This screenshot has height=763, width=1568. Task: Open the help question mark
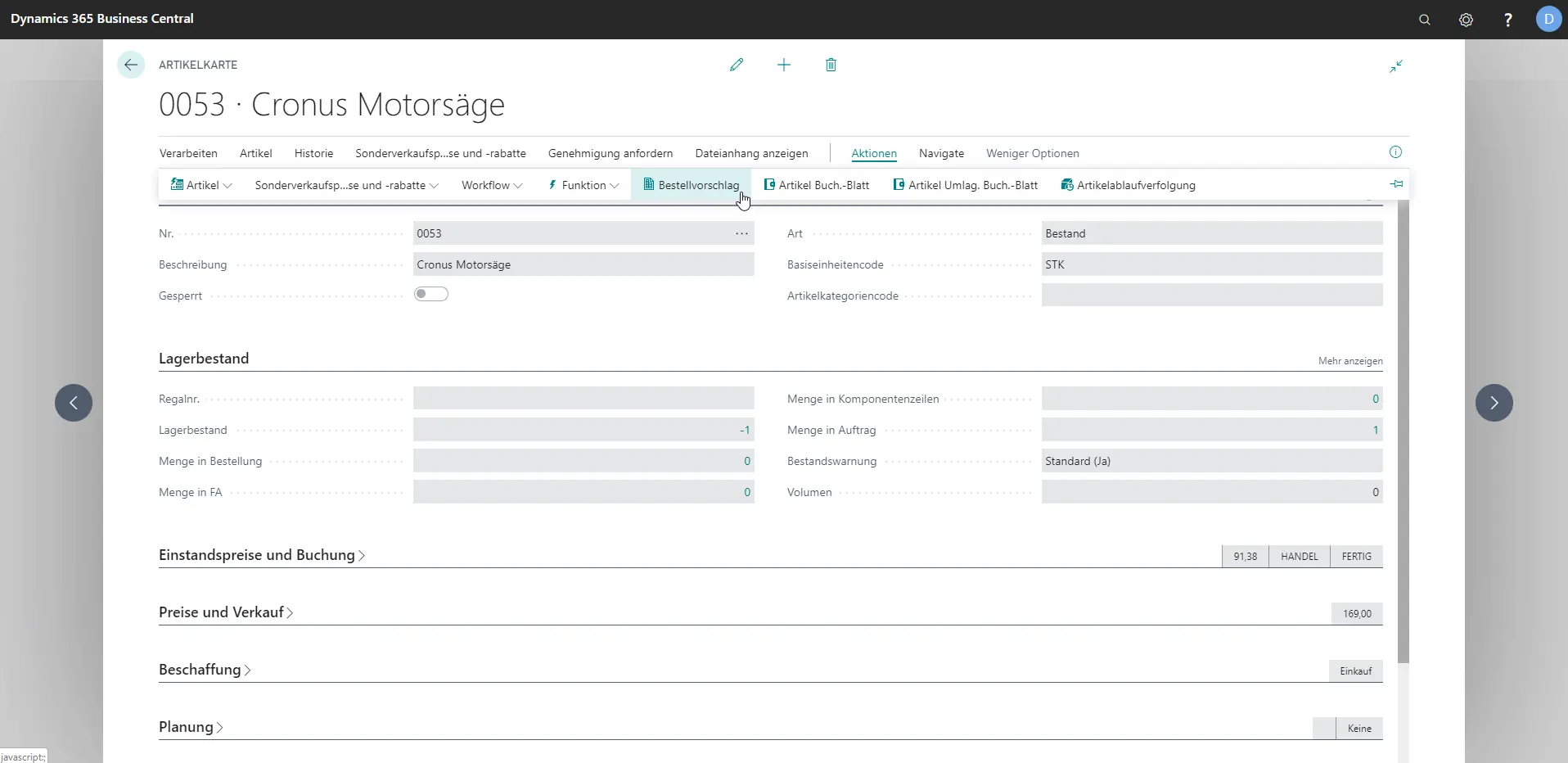point(1508,20)
